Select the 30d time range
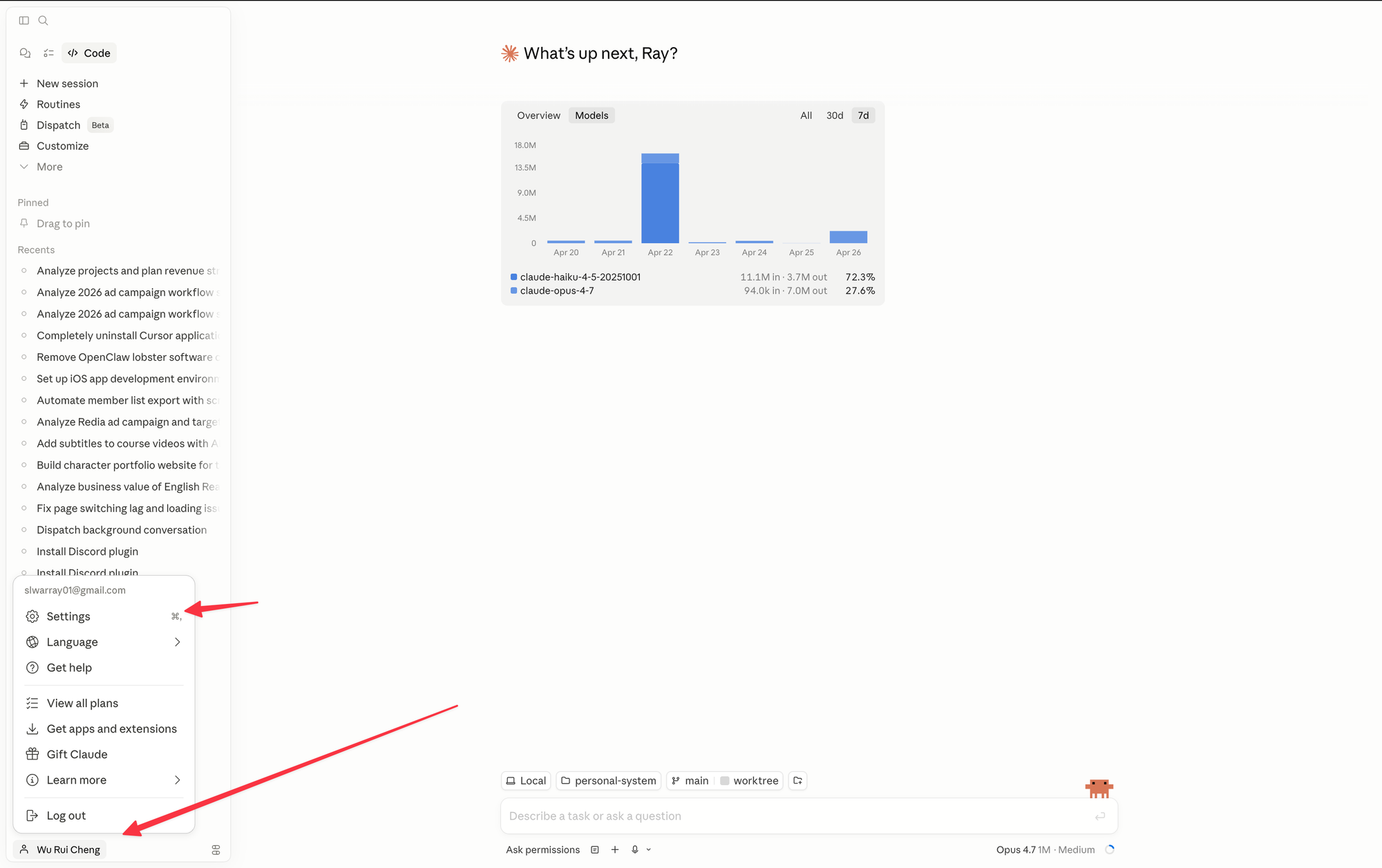This screenshot has width=1382, height=868. [835, 115]
